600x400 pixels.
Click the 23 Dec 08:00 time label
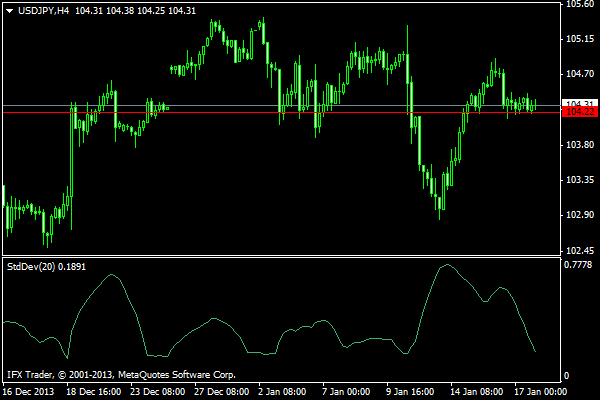click(157, 392)
